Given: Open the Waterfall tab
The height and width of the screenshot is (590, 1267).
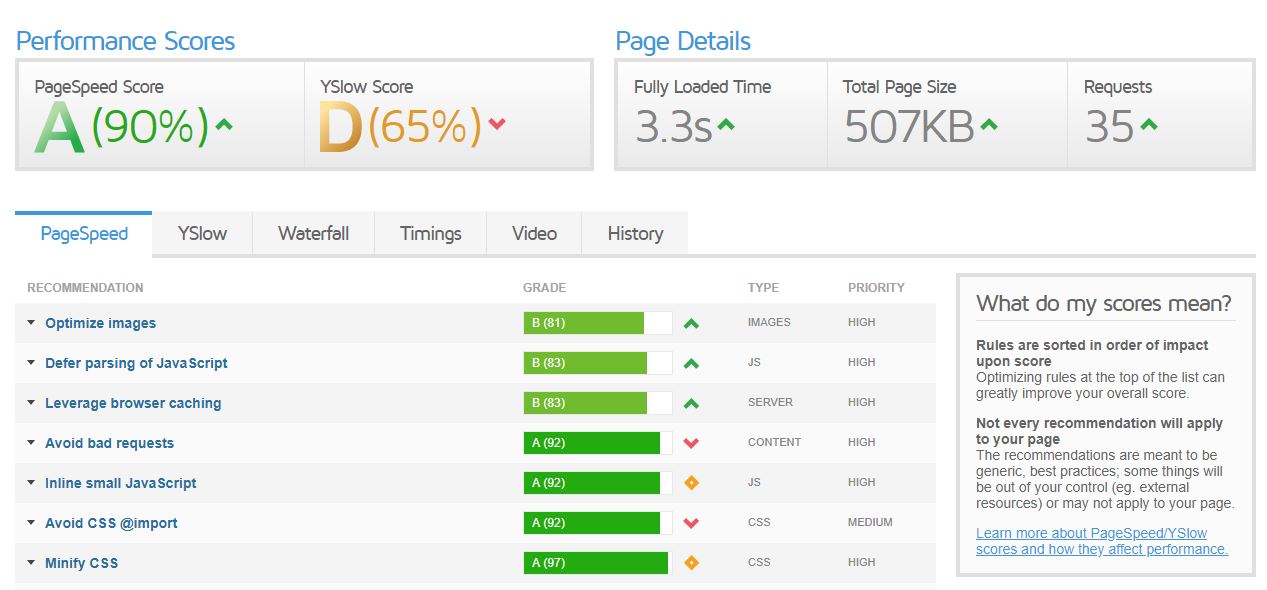Looking at the screenshot, I should (313, 233).
